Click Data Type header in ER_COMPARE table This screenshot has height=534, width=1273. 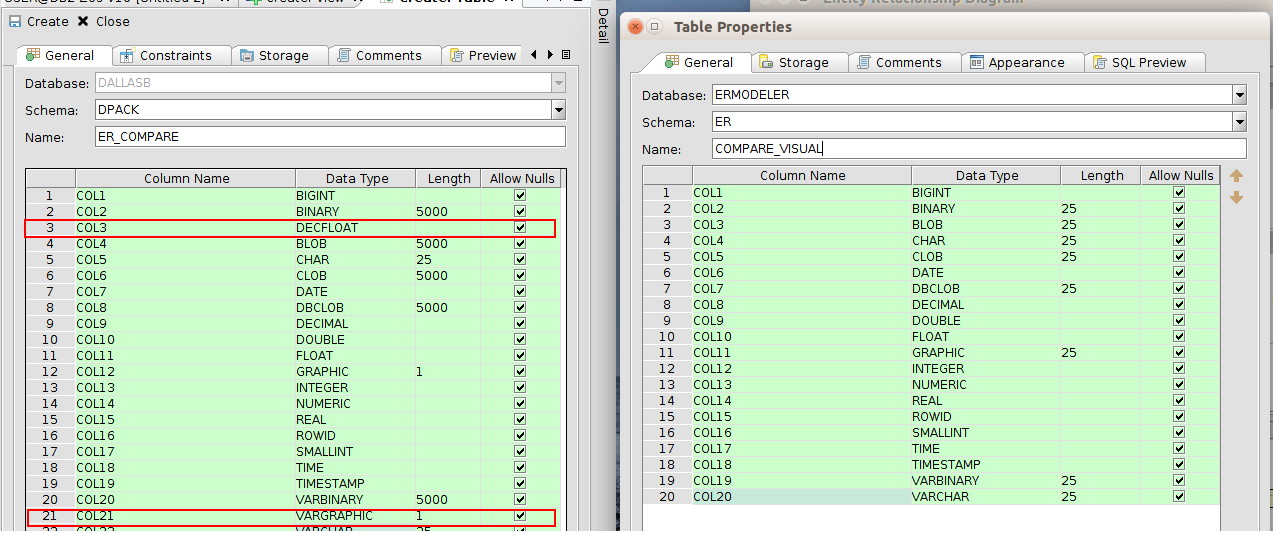(x=355, y=178)
